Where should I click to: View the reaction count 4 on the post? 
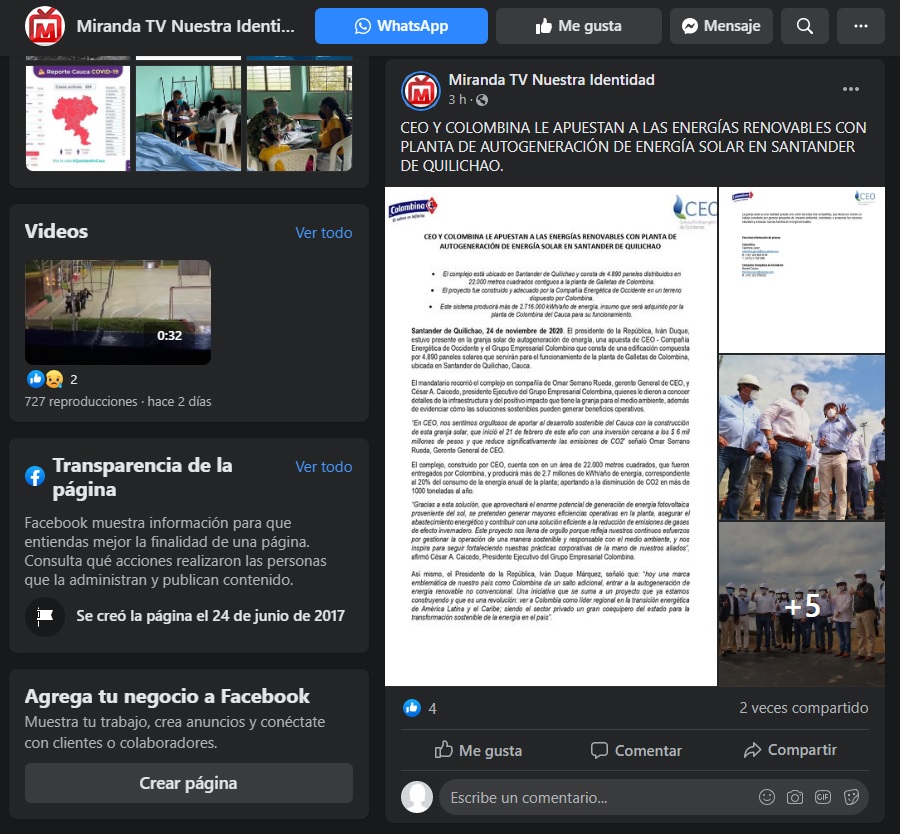432,709
